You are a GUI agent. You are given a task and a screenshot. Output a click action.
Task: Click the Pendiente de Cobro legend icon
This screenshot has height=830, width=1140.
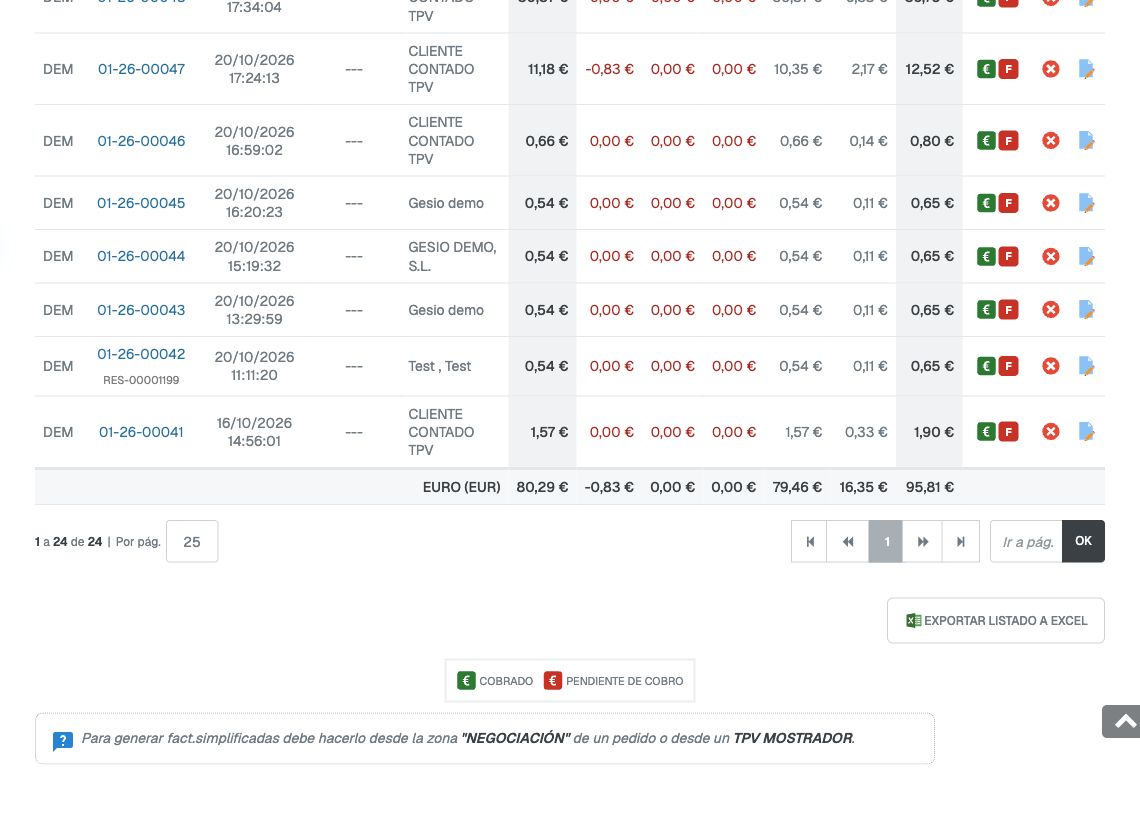[x=553, y=681]
